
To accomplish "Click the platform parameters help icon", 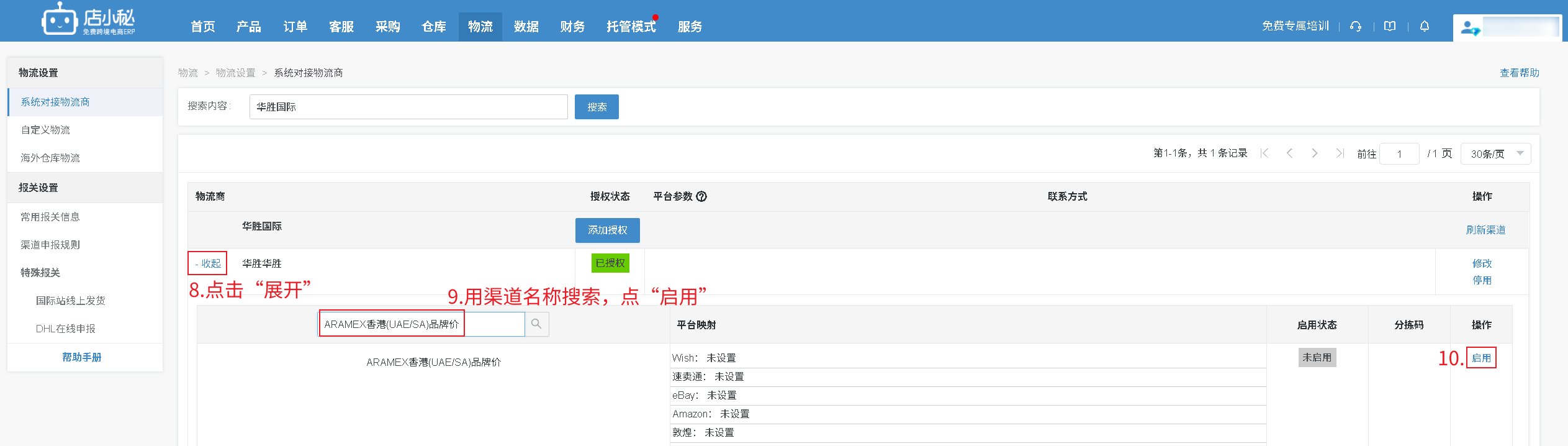I will 701,196.
